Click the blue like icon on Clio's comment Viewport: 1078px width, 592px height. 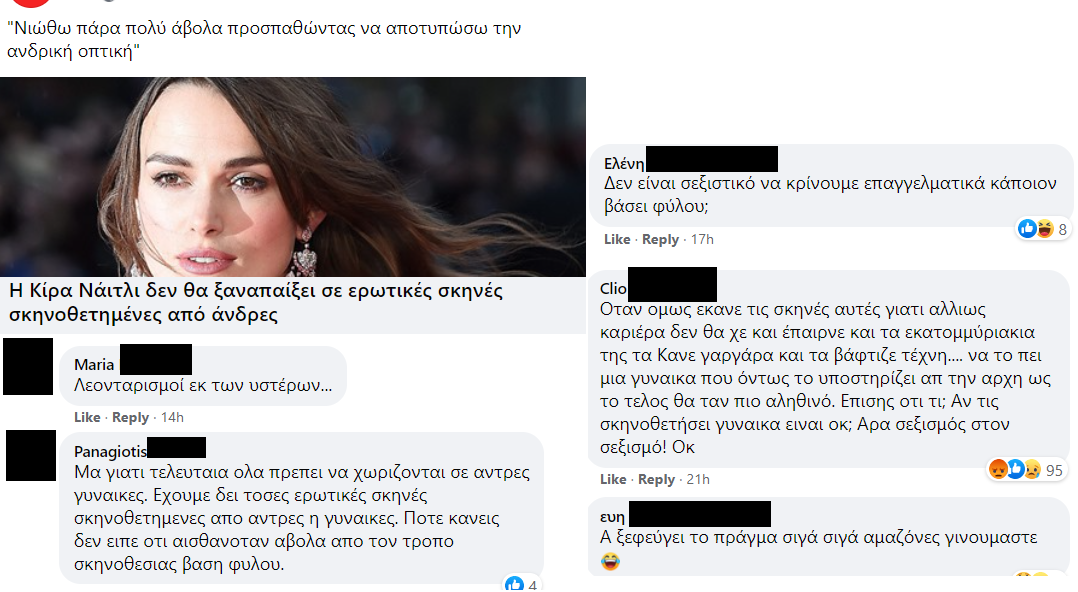pyautogui.click(x=1015, y=470)
